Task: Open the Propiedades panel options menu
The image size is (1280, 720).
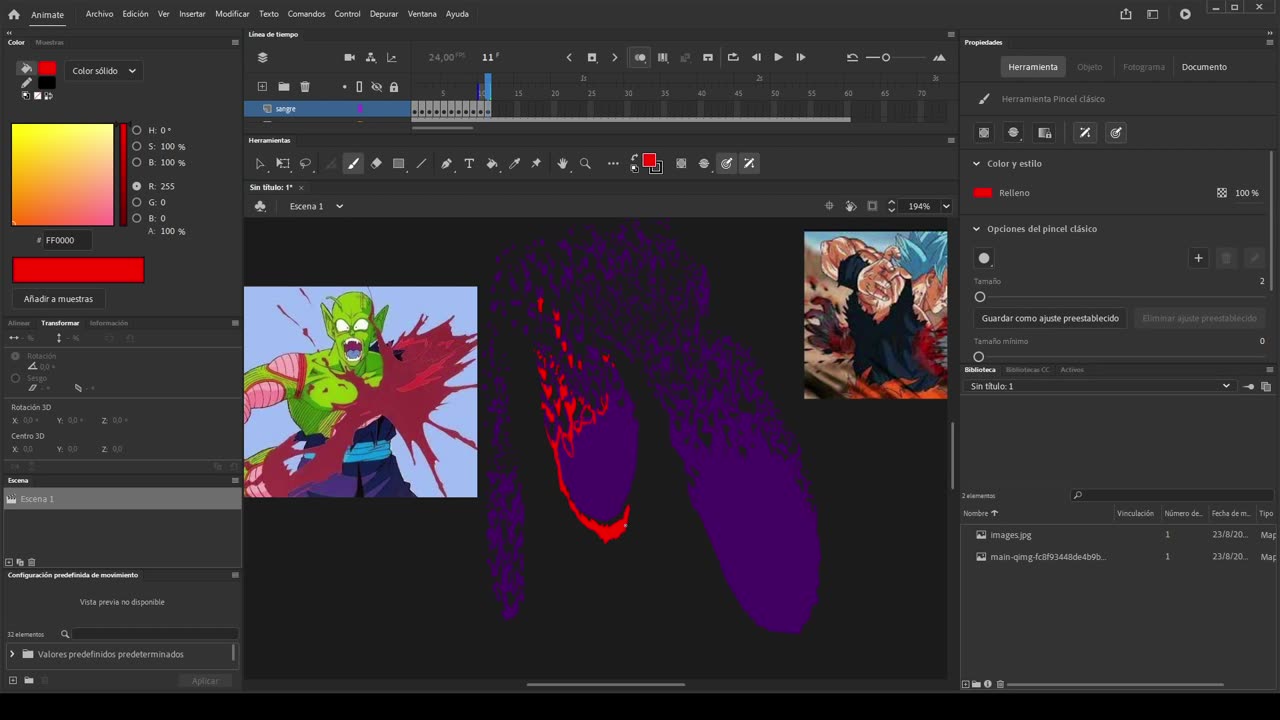Action: [1271, 42]
